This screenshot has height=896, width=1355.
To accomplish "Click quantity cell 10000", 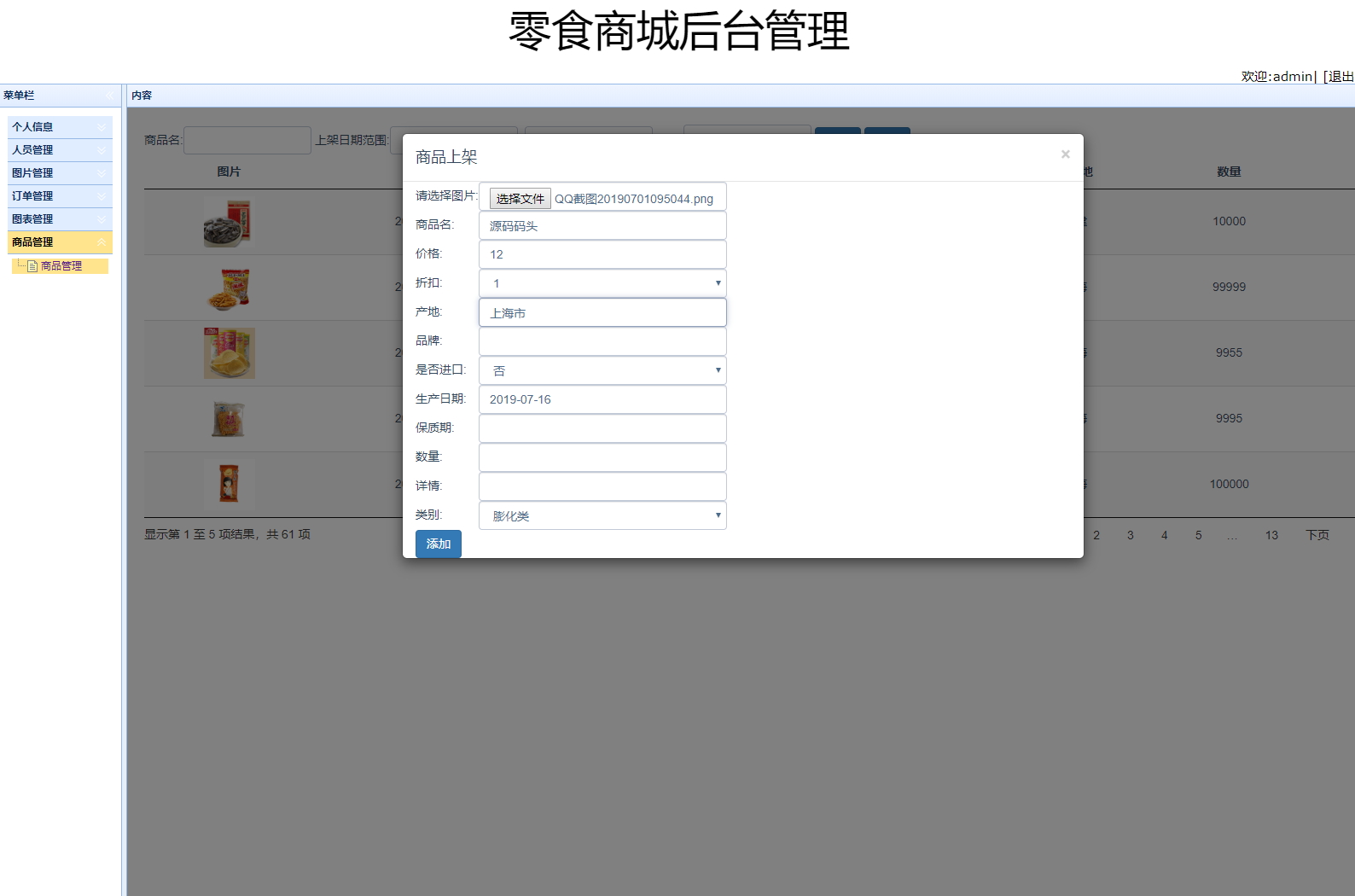I will click(1230, 221).
